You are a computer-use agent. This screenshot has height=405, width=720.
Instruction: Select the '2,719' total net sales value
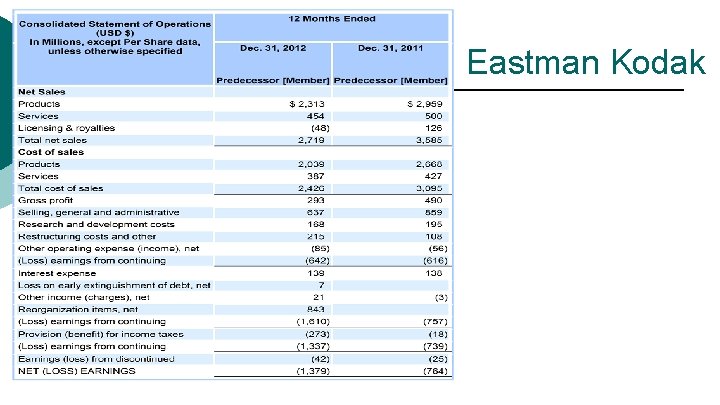tap(311, 140)
